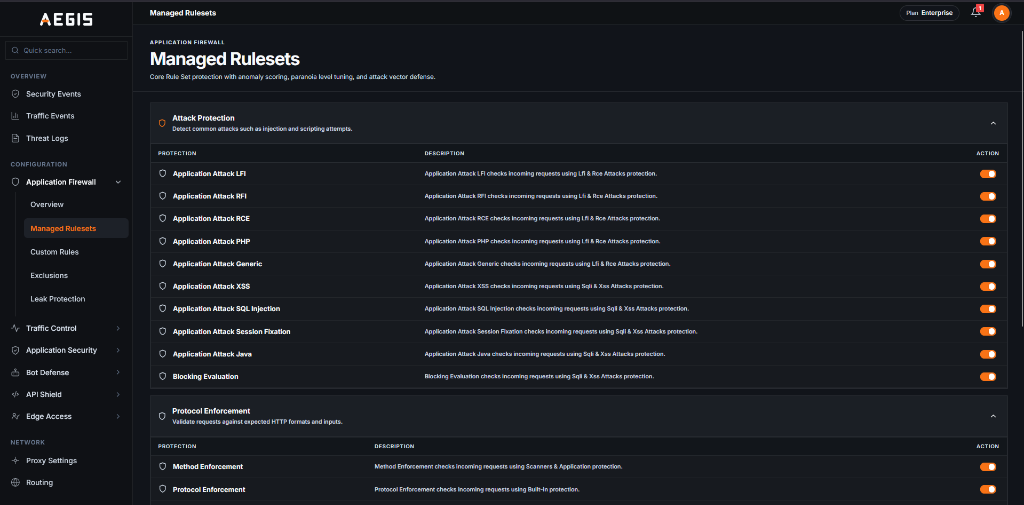Click Traffic Events chart icon
Viewport: 1024px width, 505px height.
pyautogui.click(x=16, y=116)
